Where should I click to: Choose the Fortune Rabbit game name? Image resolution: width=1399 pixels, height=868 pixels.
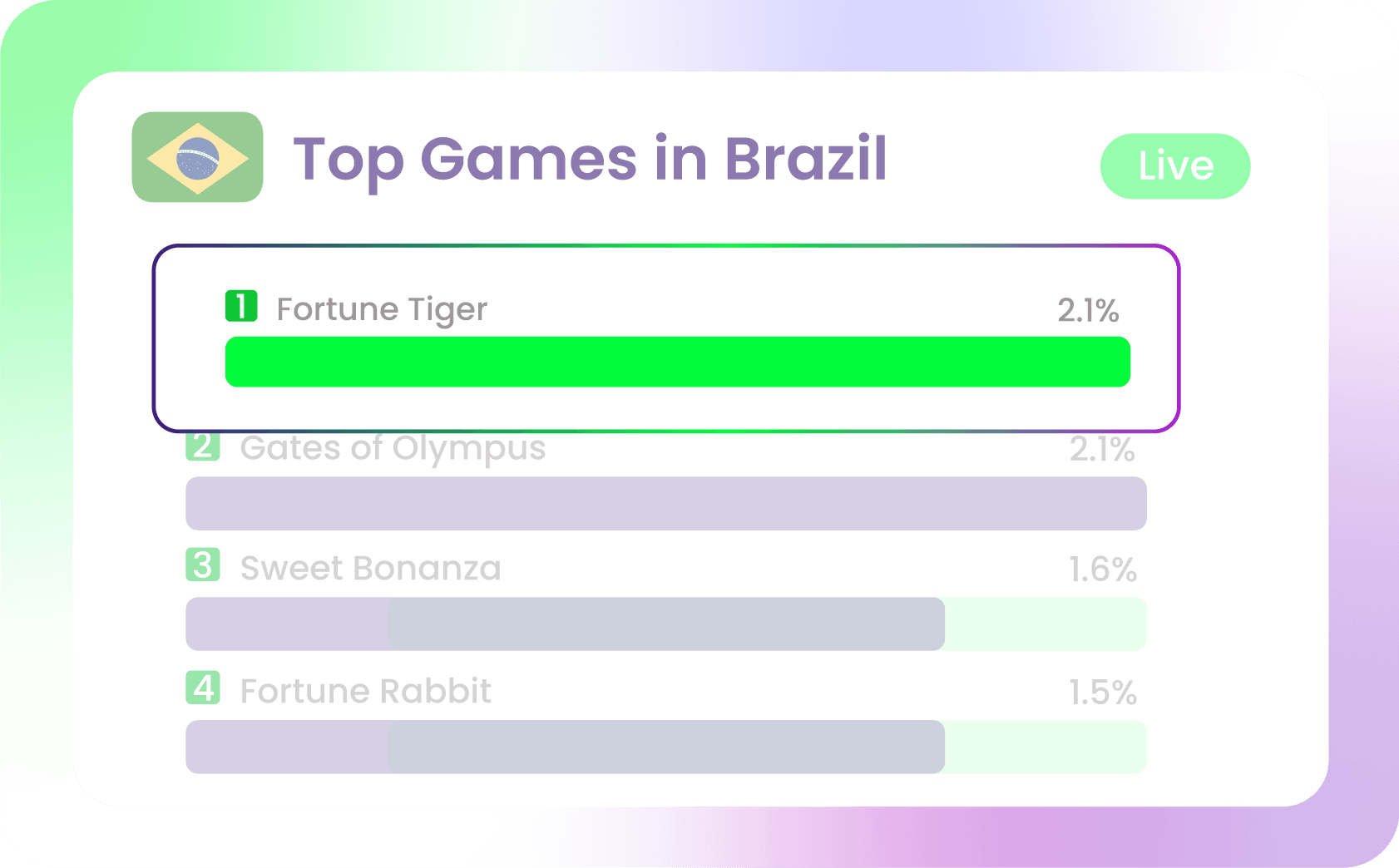click(x=365, y=692)
